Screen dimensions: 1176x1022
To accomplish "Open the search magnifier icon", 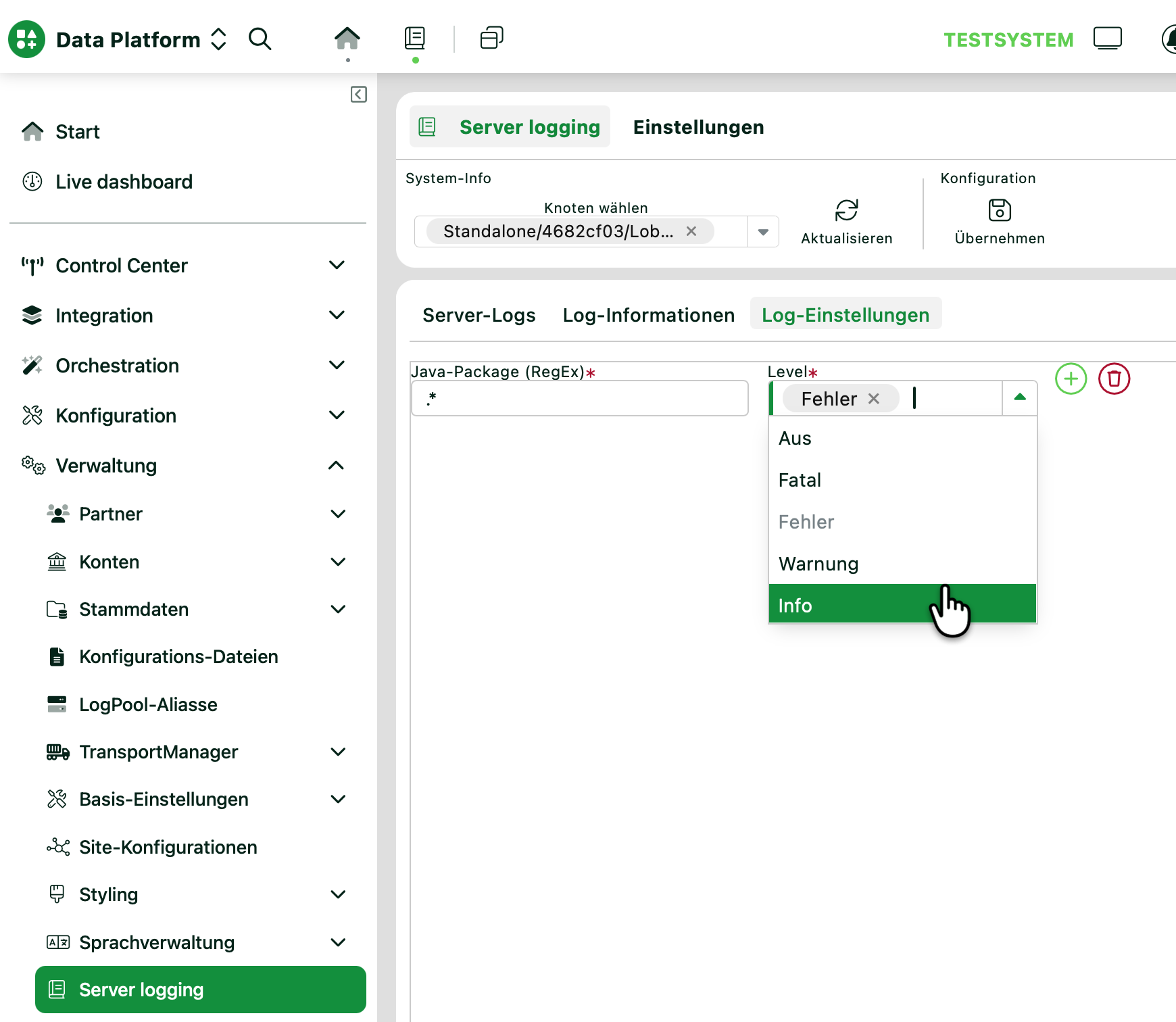I will (260, 39).
